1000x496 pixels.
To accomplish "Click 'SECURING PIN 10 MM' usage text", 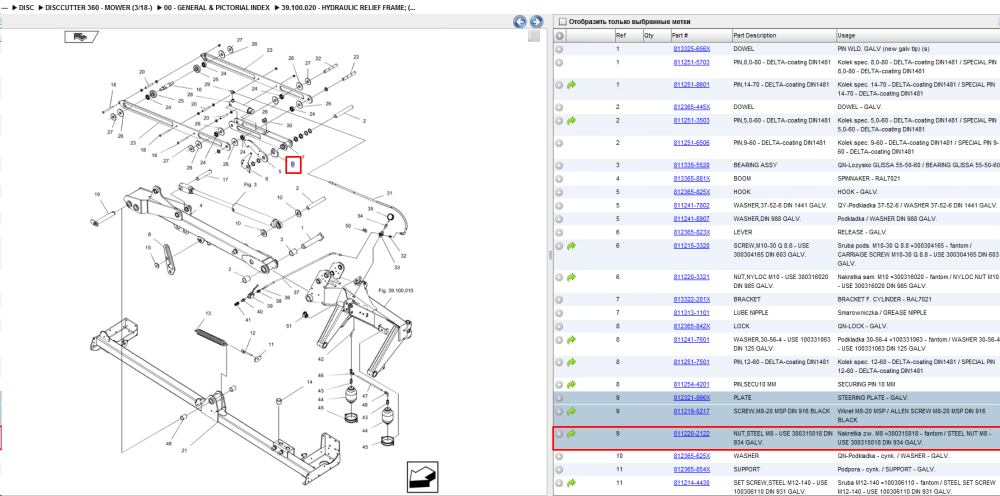I will tap(867, 384).
